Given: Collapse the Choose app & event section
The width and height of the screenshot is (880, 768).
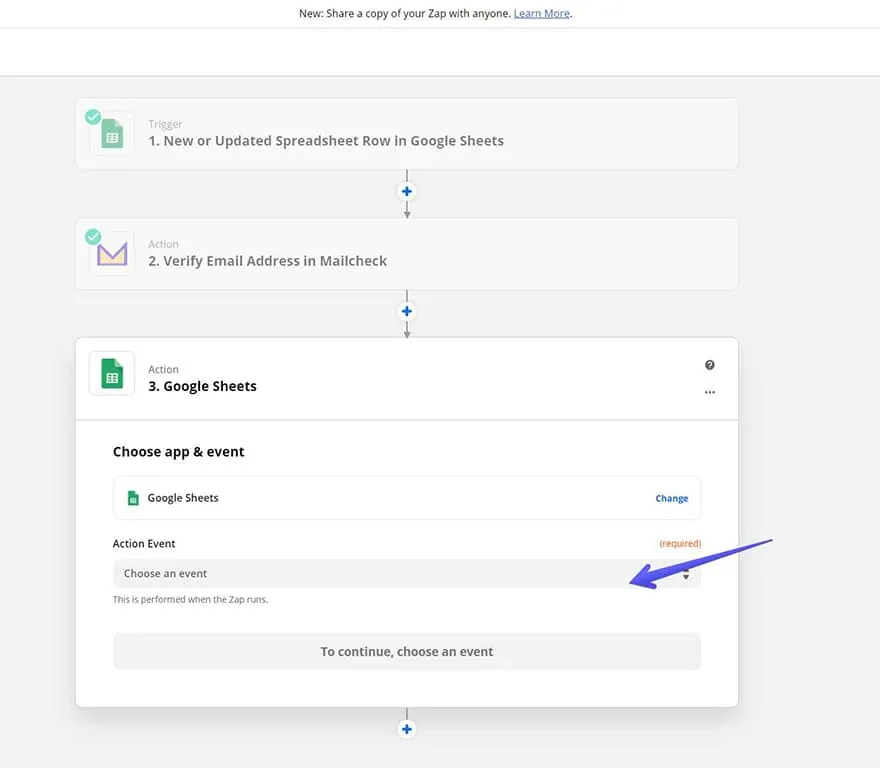Looking at the screenshot, I should coord(179,452).
